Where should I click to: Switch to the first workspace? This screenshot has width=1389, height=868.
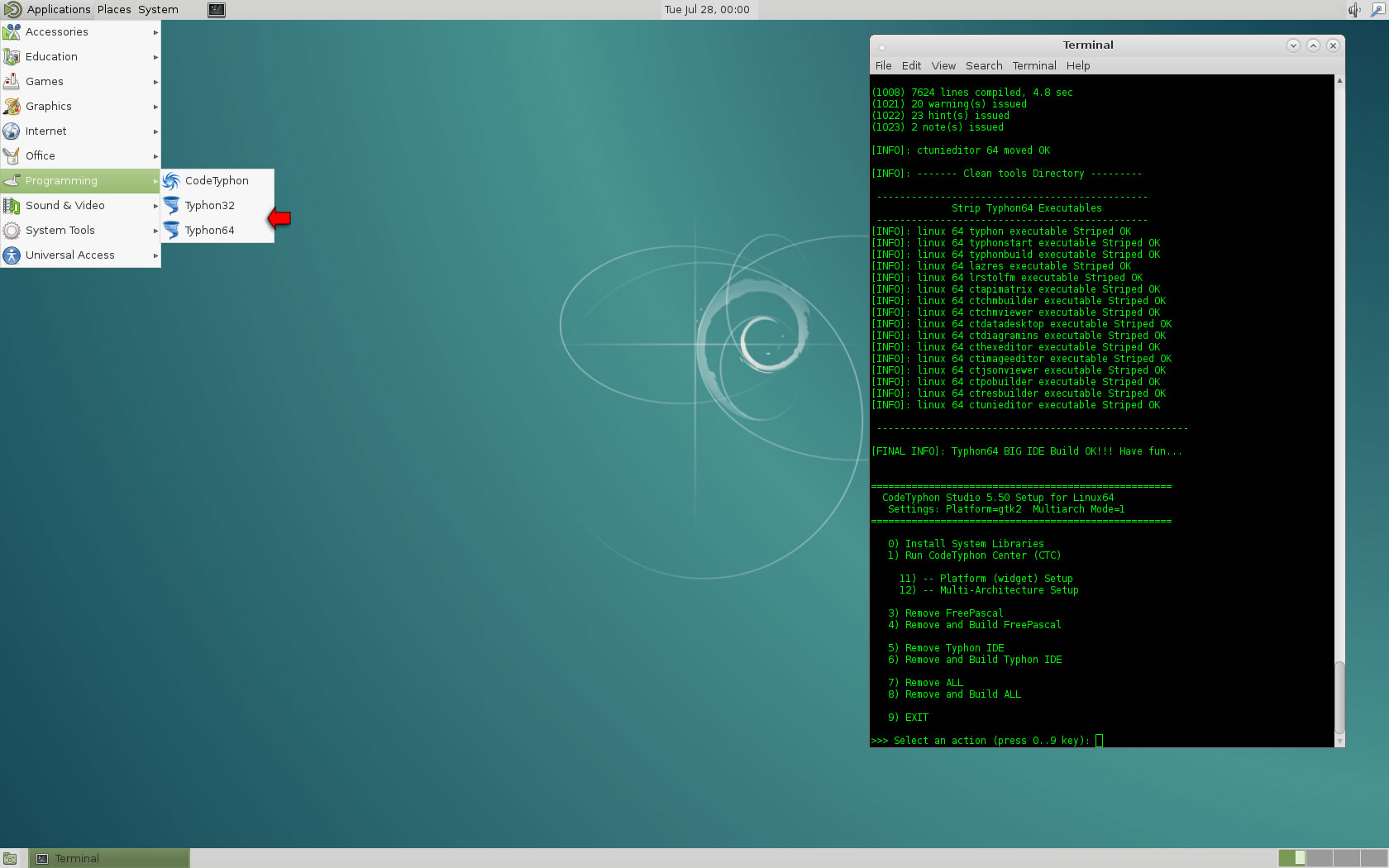(x=1292, y=858)
